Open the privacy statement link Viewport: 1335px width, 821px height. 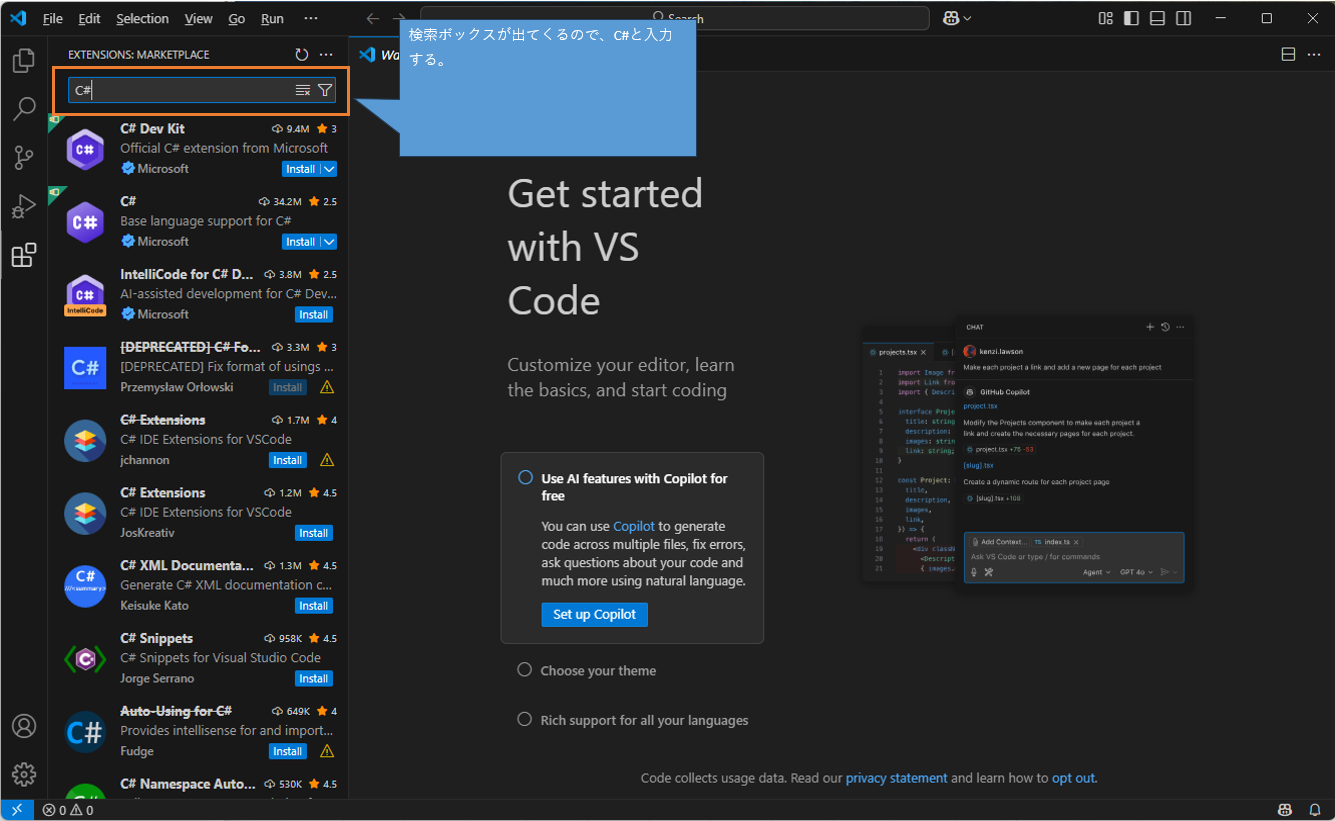(x=896, y=778)
